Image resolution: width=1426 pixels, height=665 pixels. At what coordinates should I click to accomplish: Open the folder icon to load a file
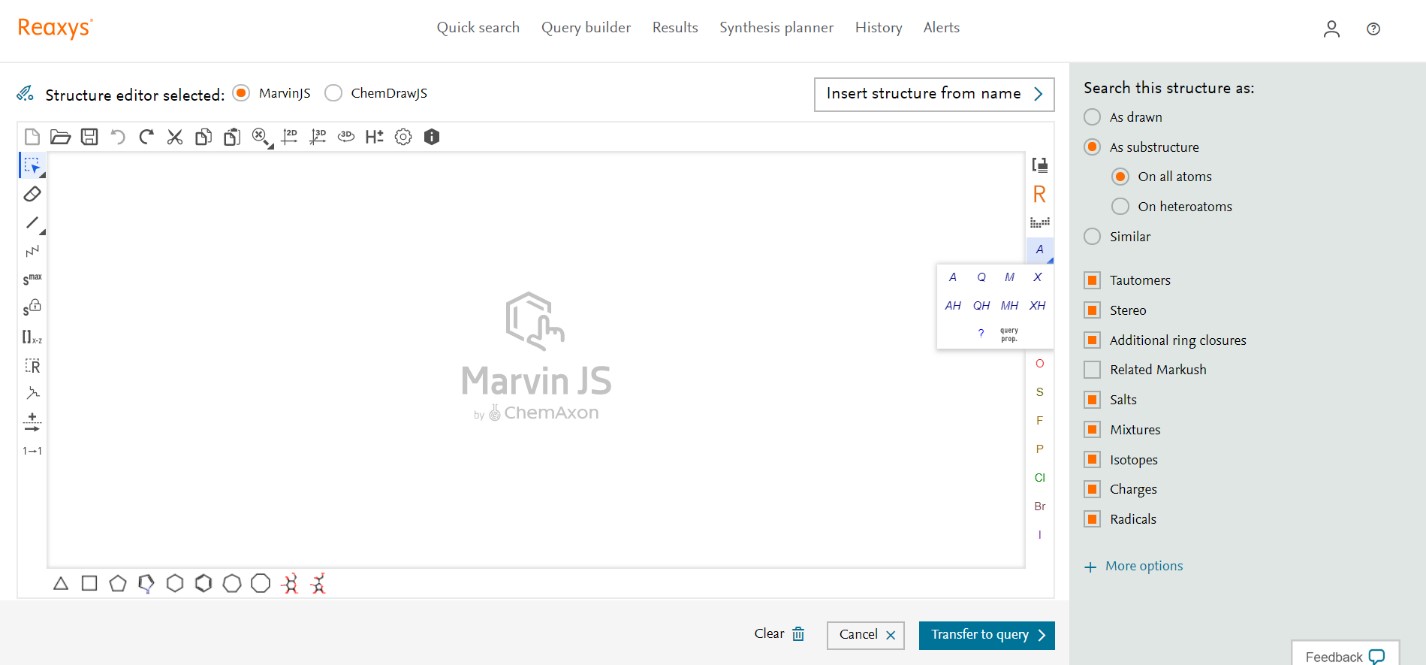tap(60, 137)
